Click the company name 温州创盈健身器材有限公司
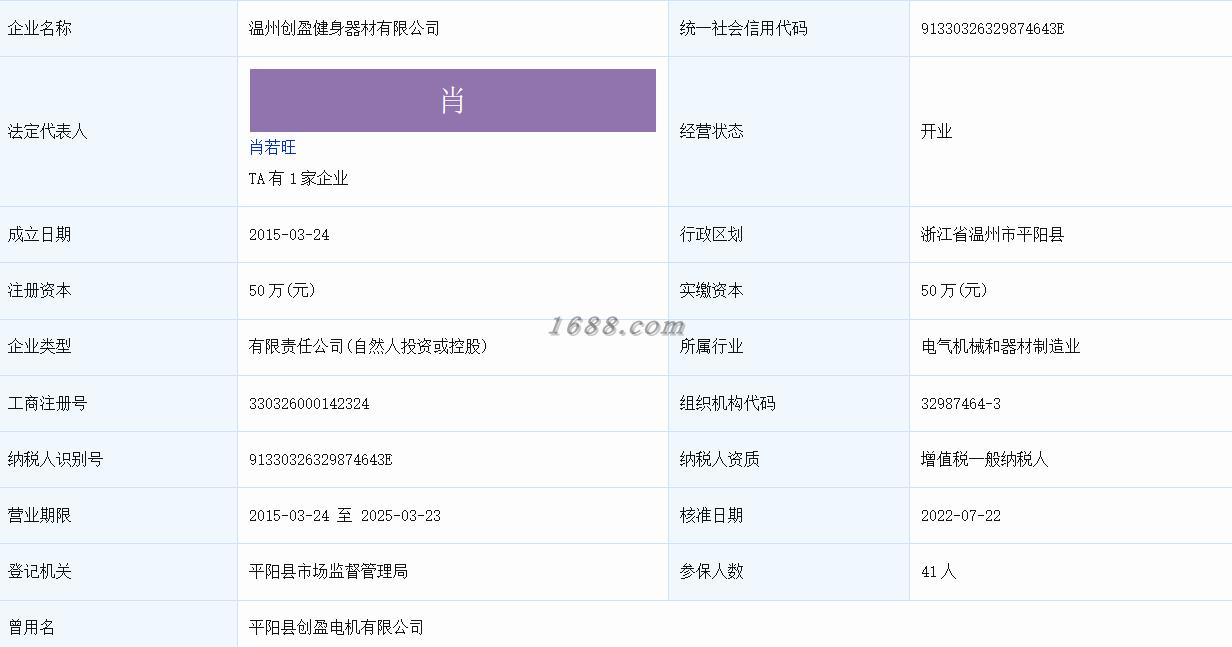The height and width of the screenshot is (647, 1232). [344, 29]
